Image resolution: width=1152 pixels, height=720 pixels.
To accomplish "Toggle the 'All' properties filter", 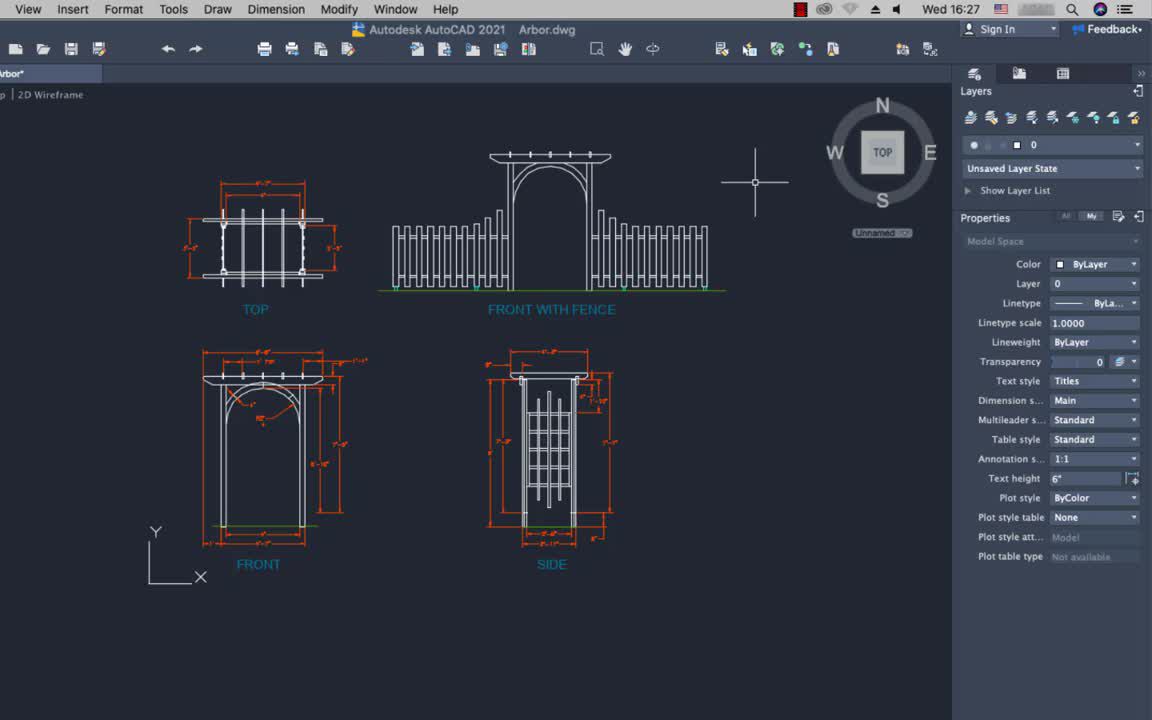I will [x=1066, y=216].
